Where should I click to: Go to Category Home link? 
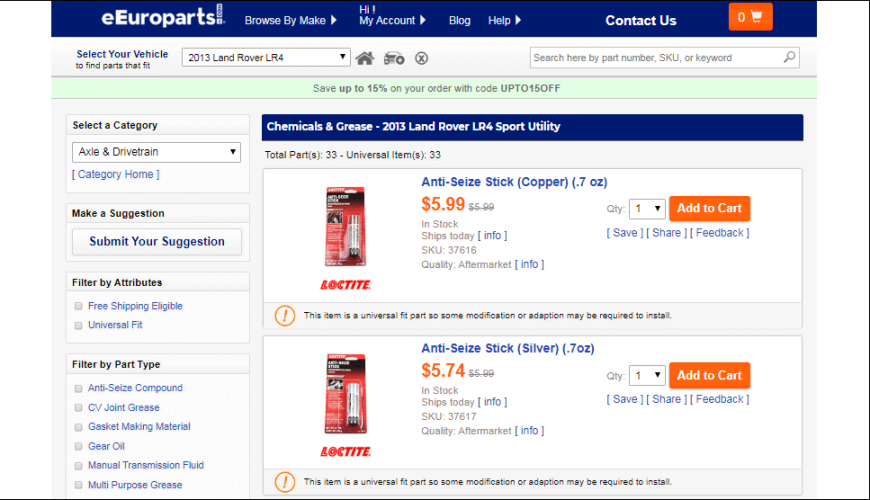pyautogui.click(x=115, y=174)
